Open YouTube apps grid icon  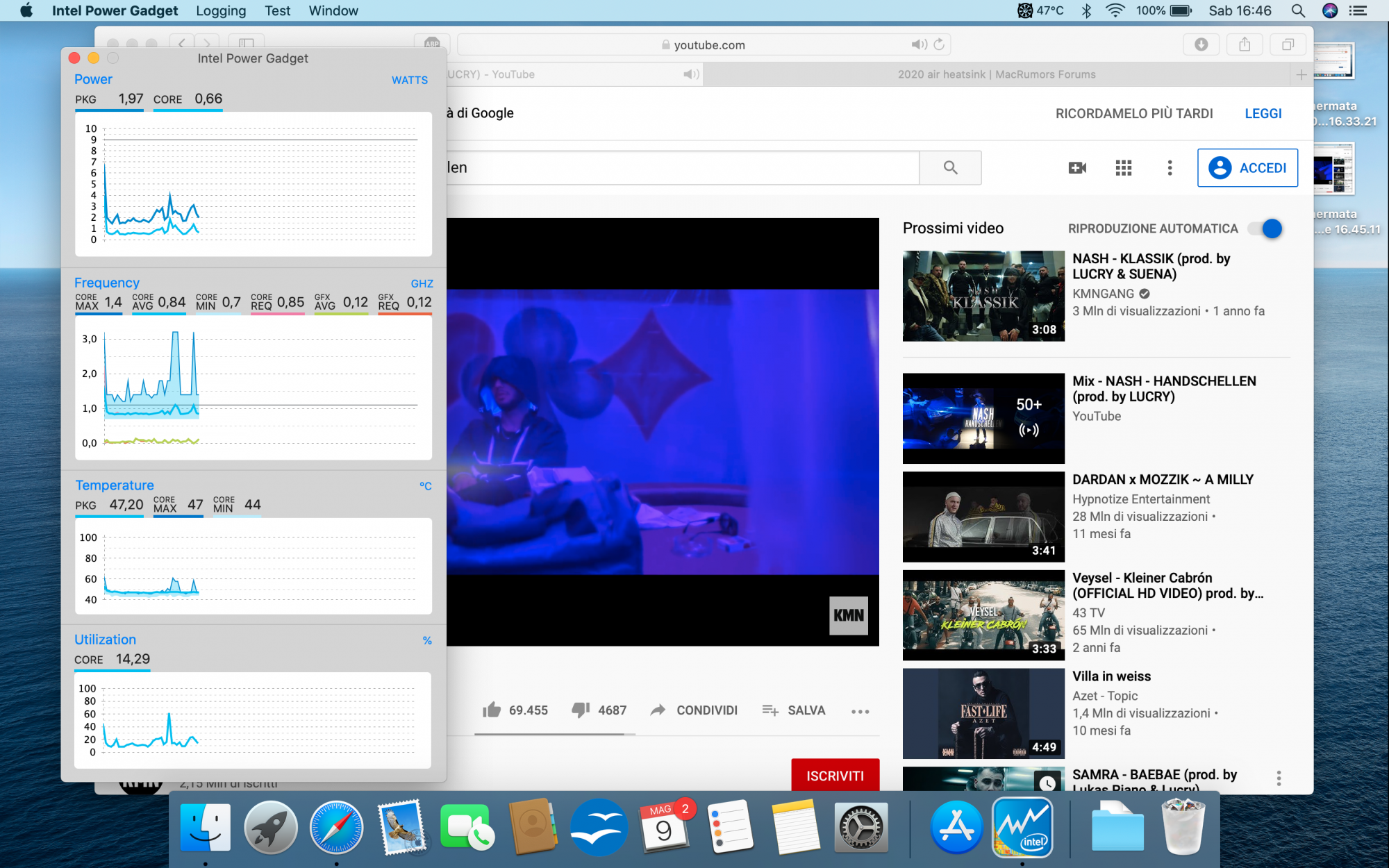click(x=1124, y=167)
